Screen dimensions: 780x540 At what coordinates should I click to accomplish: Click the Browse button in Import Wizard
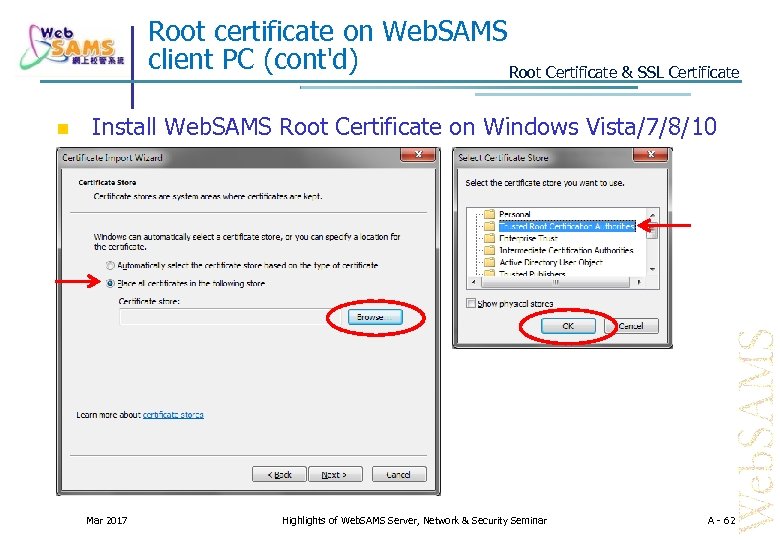click(375, 317)
